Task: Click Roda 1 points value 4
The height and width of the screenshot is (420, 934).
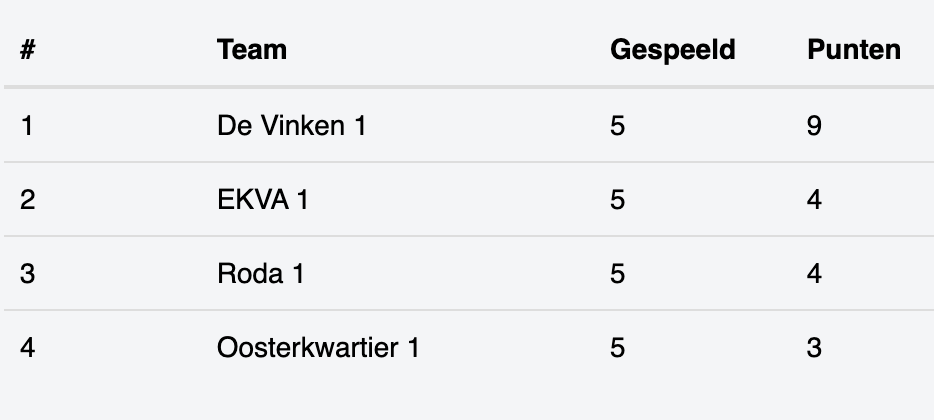Action: 814,273
